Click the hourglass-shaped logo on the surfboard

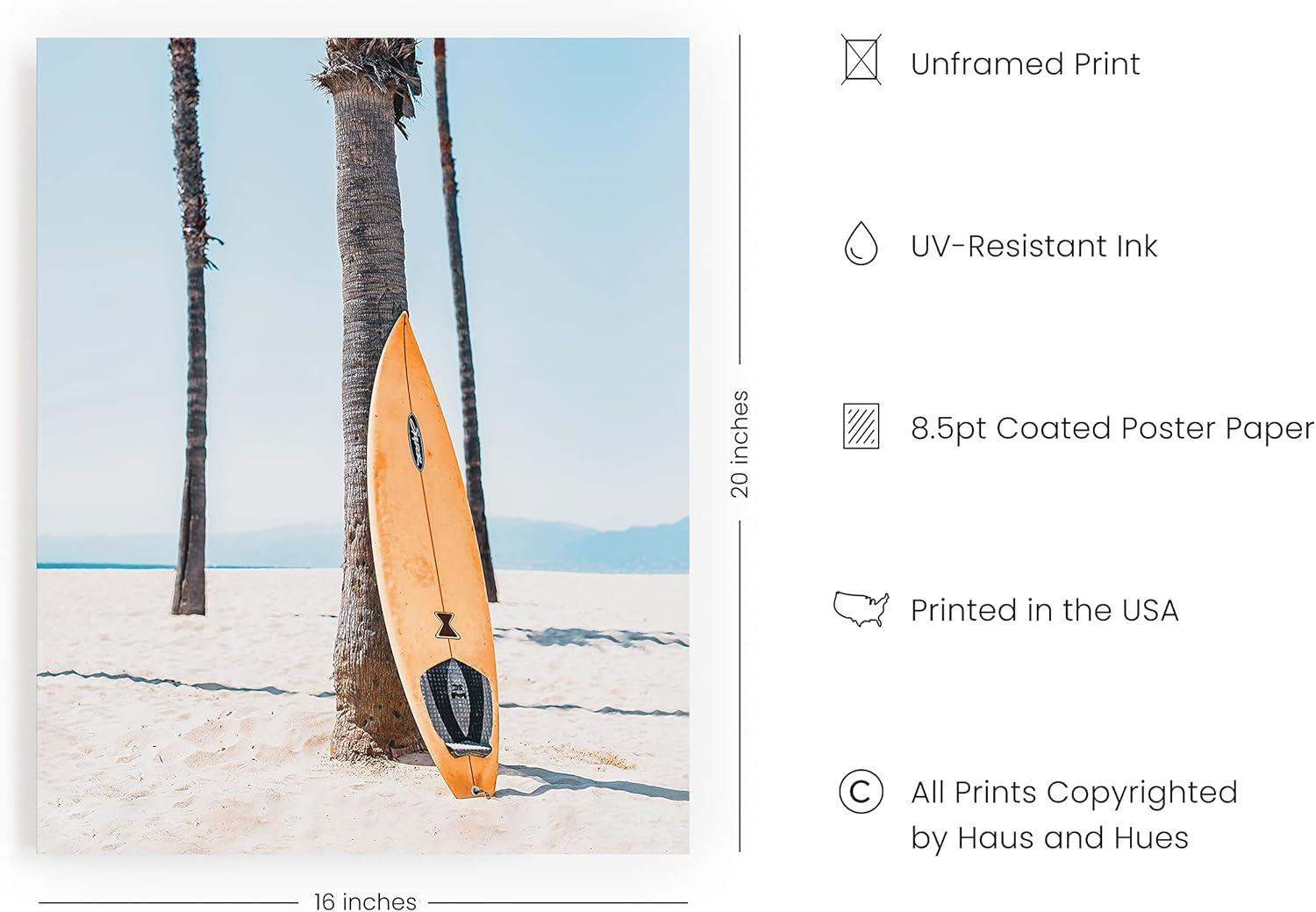pos(446,625)
